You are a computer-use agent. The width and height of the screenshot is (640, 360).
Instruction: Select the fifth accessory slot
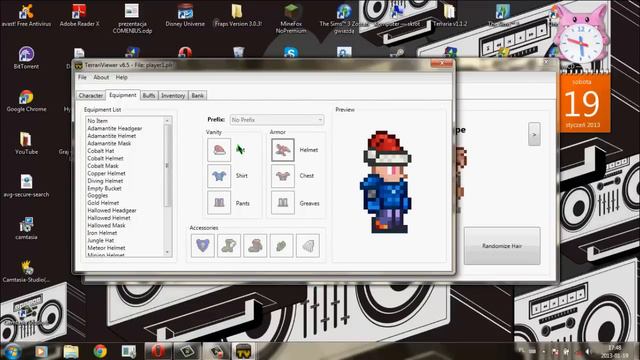[308, 246]
